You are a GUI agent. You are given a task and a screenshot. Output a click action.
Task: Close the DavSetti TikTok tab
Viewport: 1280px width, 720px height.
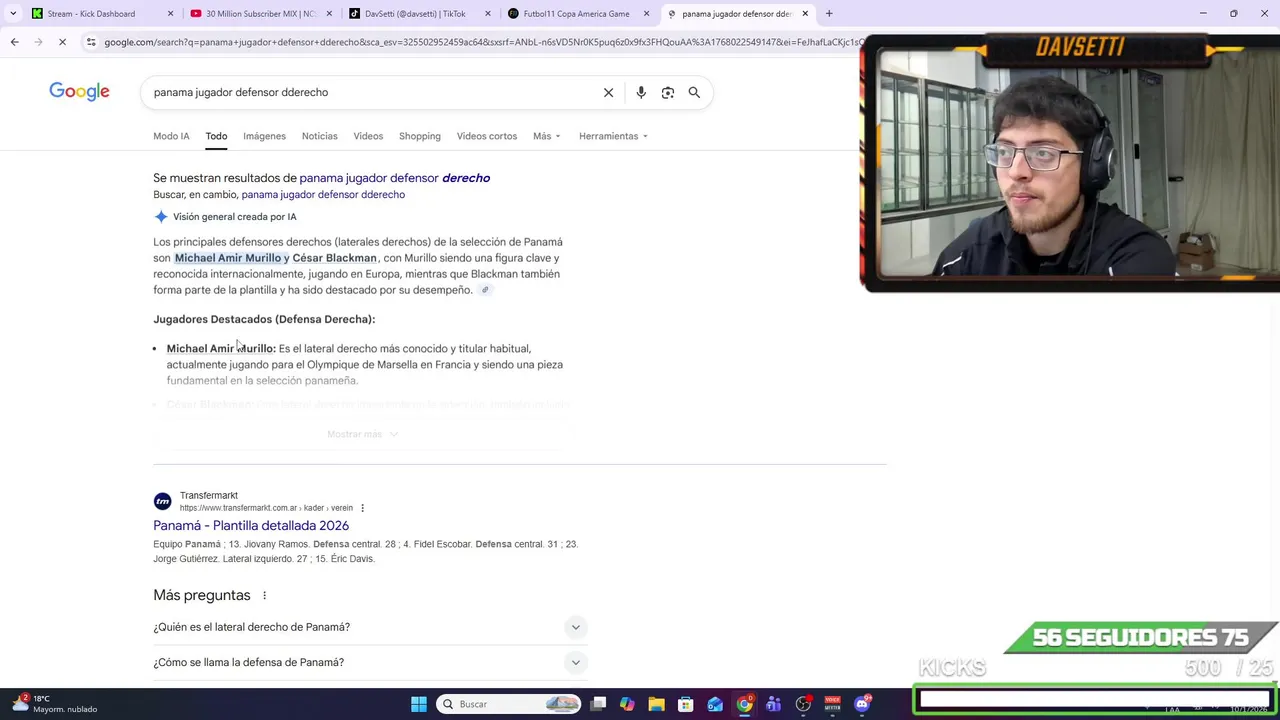(488, 14)
